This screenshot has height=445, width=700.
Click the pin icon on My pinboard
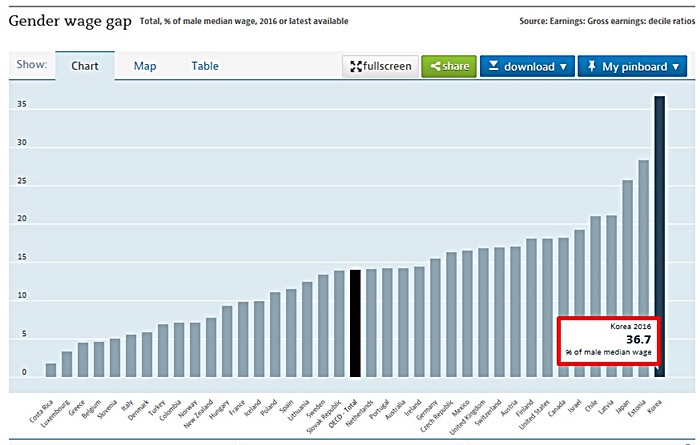pos(591,67)
